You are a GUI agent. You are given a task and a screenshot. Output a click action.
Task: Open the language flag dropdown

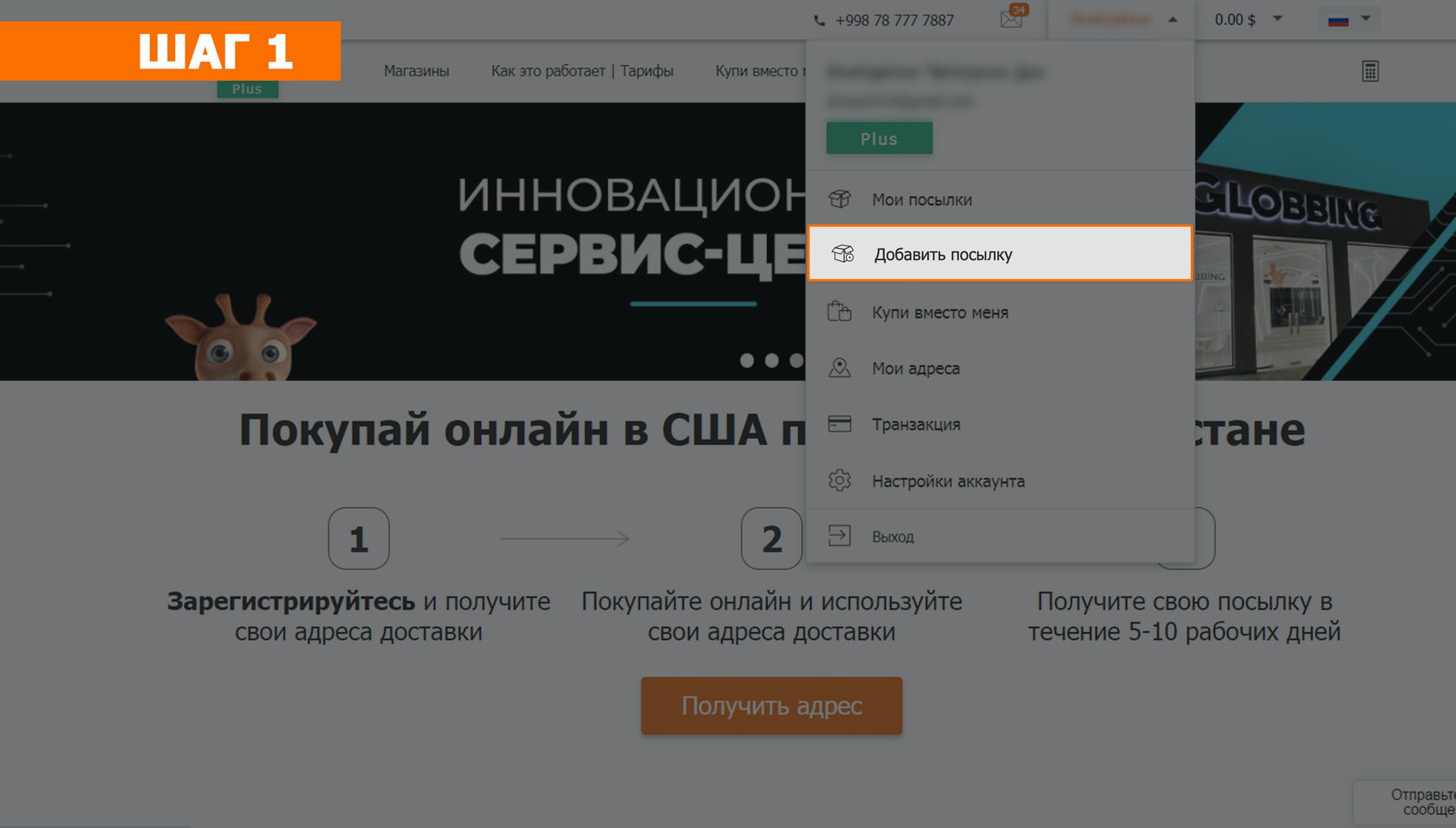1349,19
